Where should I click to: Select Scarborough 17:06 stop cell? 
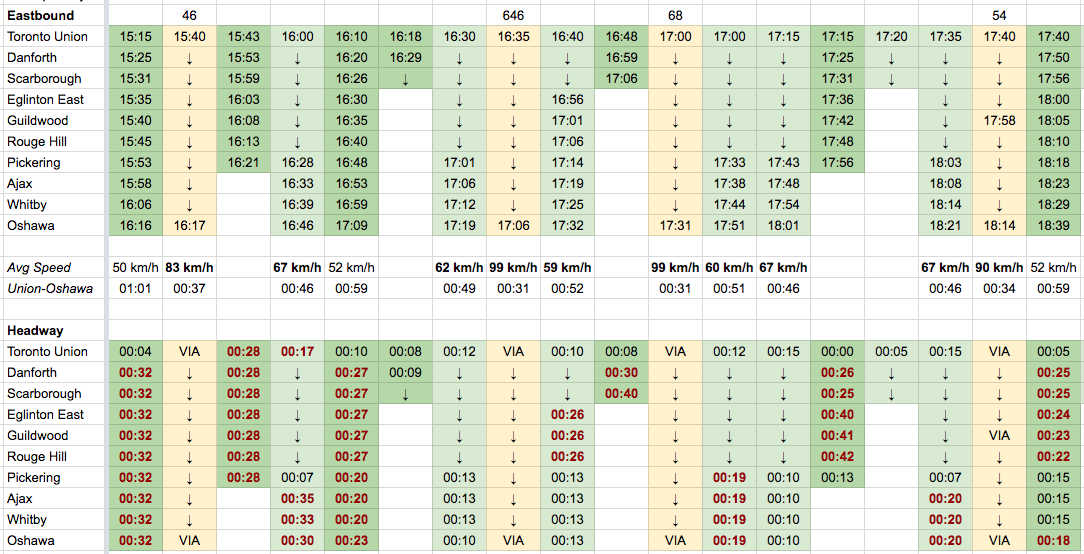622,78
